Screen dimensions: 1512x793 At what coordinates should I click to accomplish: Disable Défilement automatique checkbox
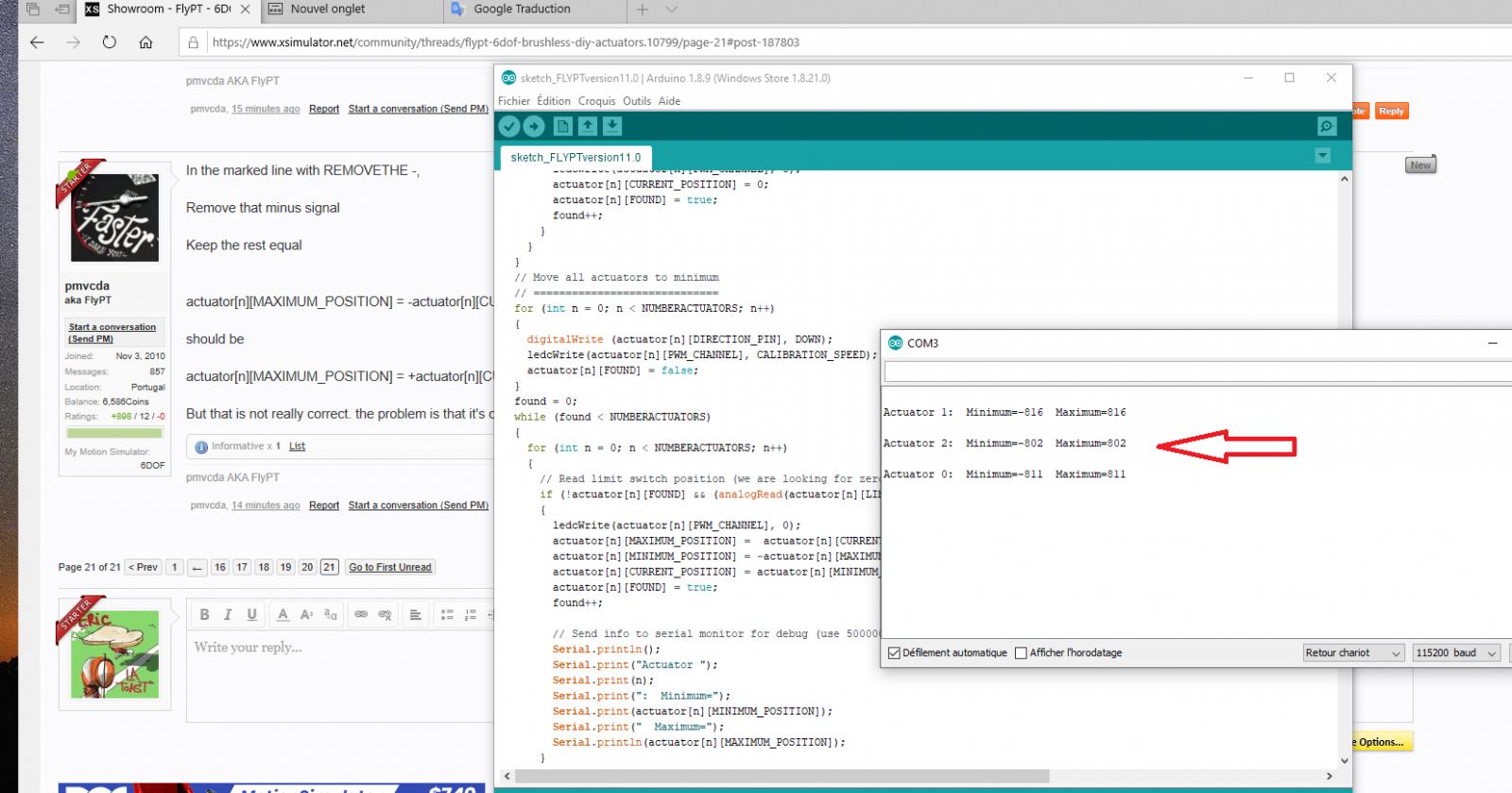pos(894,653)
